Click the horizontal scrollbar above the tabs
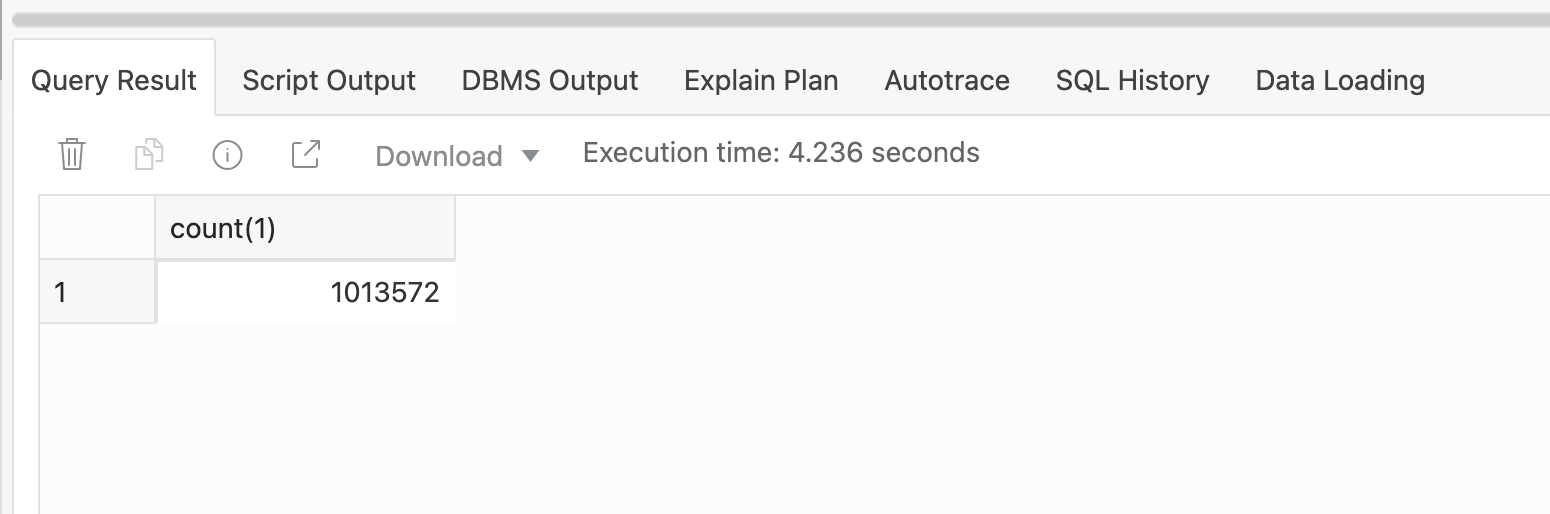This screenshot has height=514, width=1550. click(x=775, y=19)
